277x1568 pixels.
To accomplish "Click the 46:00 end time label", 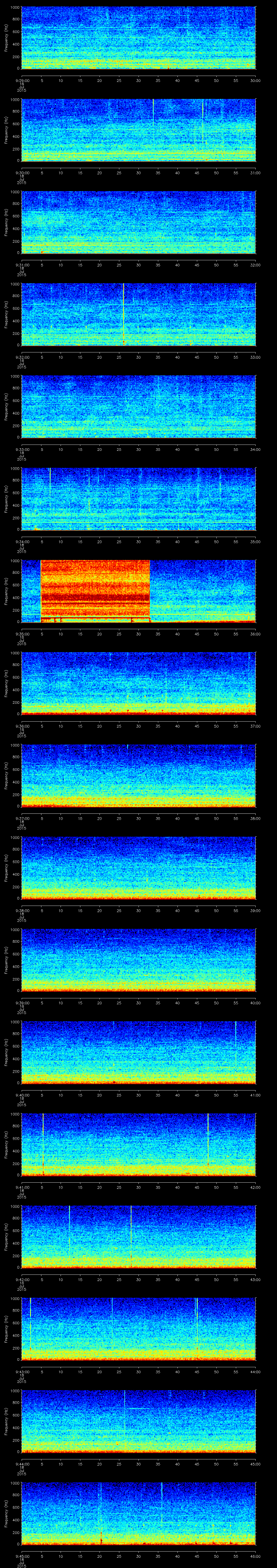I will (256, 1556).
